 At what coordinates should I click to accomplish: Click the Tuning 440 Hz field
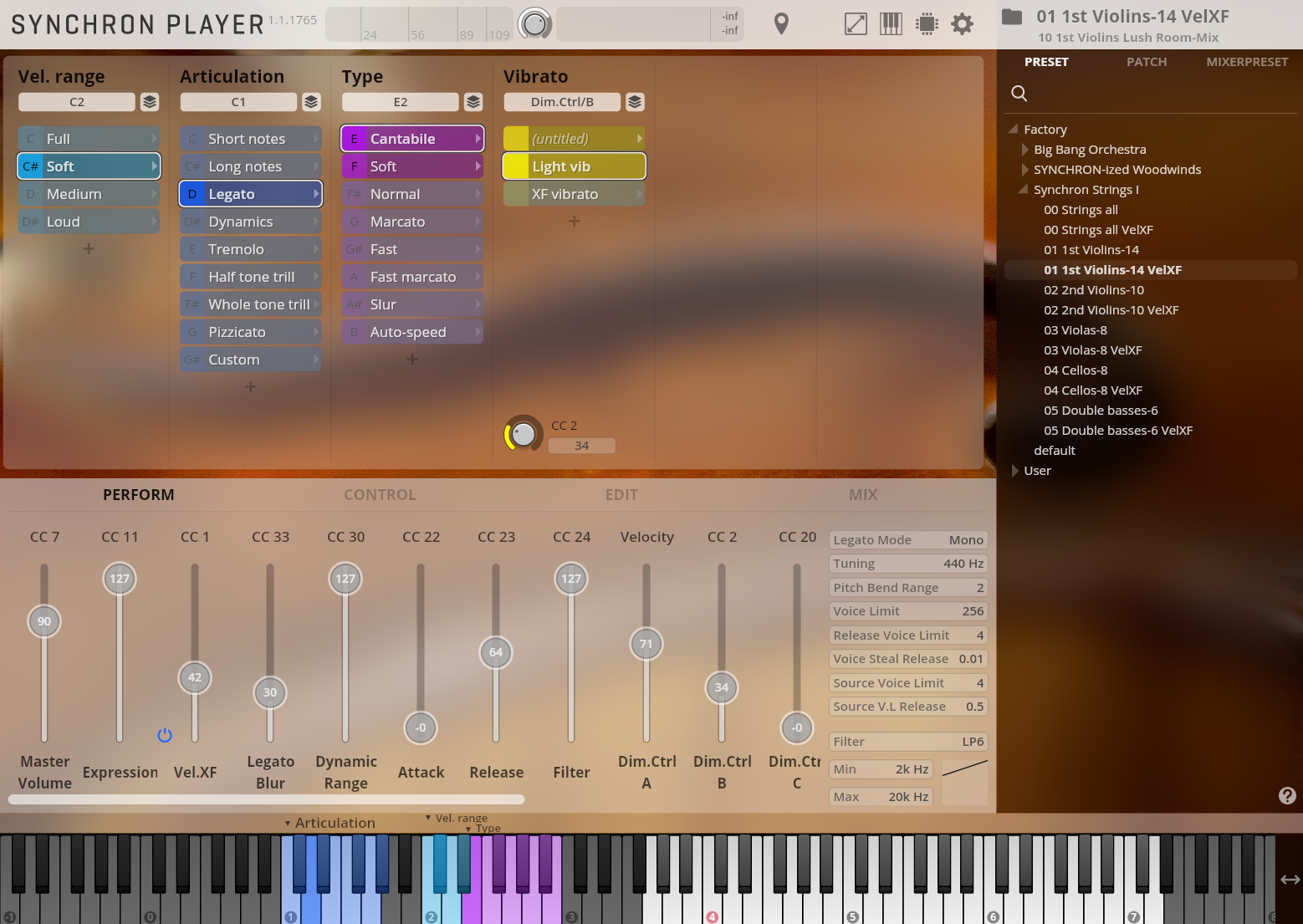[x=908, y=564]
